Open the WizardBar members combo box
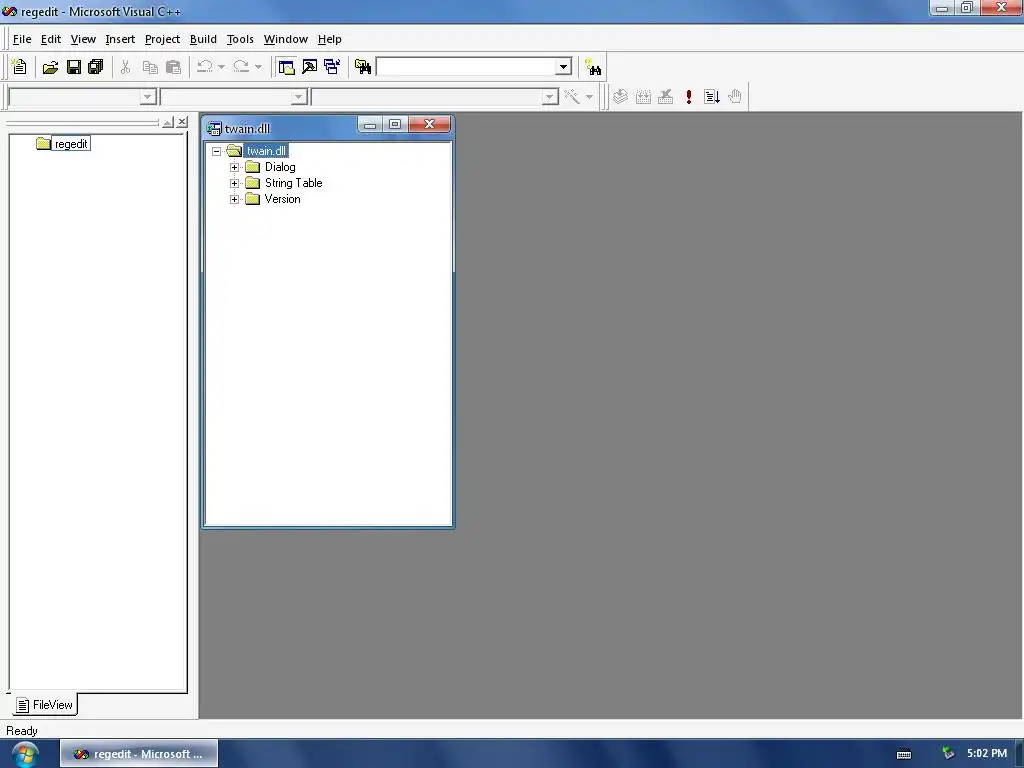 (435, 97)
